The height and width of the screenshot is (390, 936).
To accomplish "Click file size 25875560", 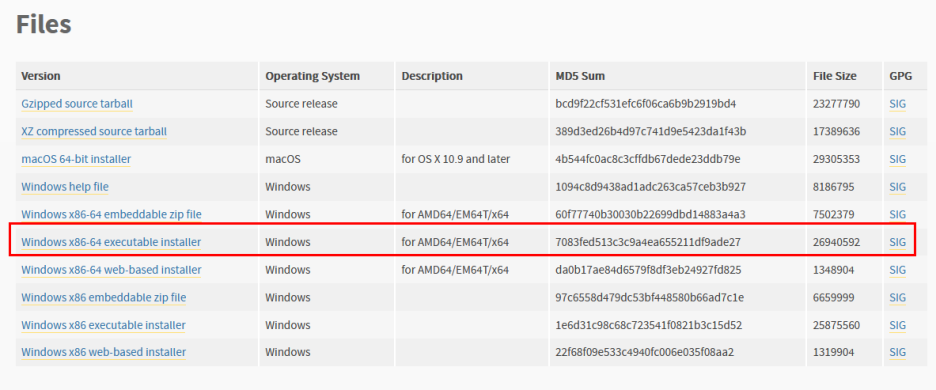I will [836, 325].
